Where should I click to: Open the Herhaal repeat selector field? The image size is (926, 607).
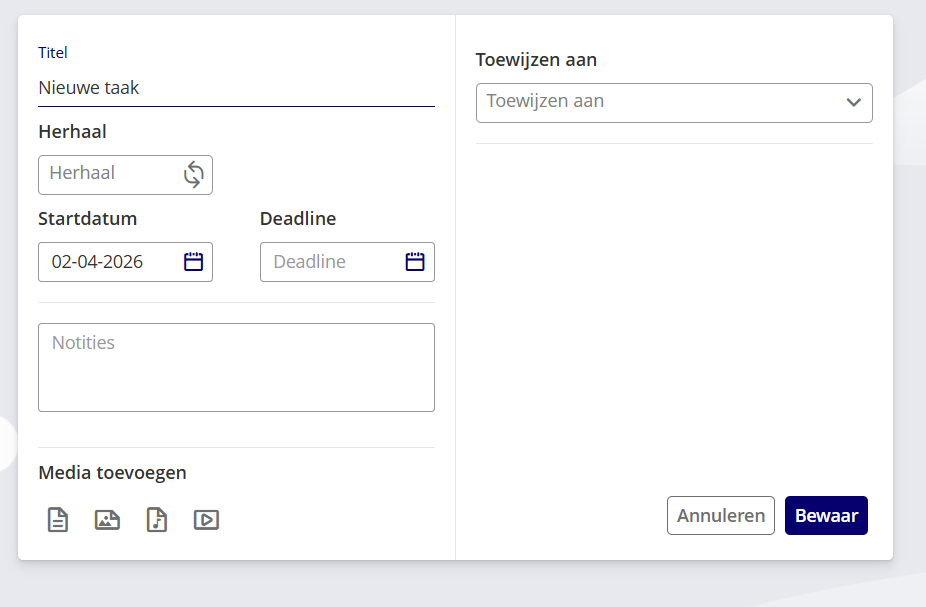[125, 175]
